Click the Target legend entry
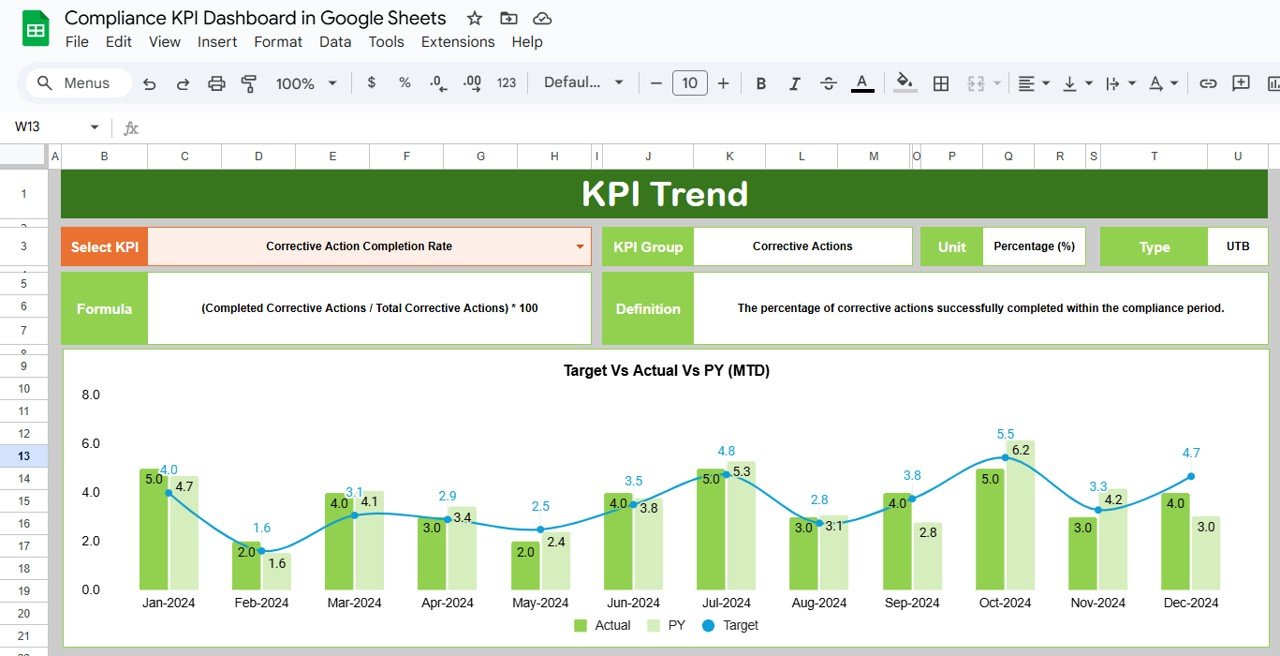1280x656 pixels. 729,625
